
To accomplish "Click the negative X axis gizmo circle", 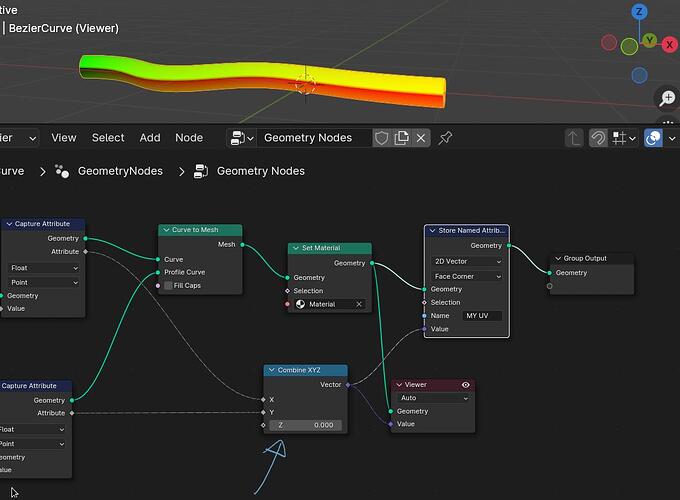I will [x=609, y=42].
